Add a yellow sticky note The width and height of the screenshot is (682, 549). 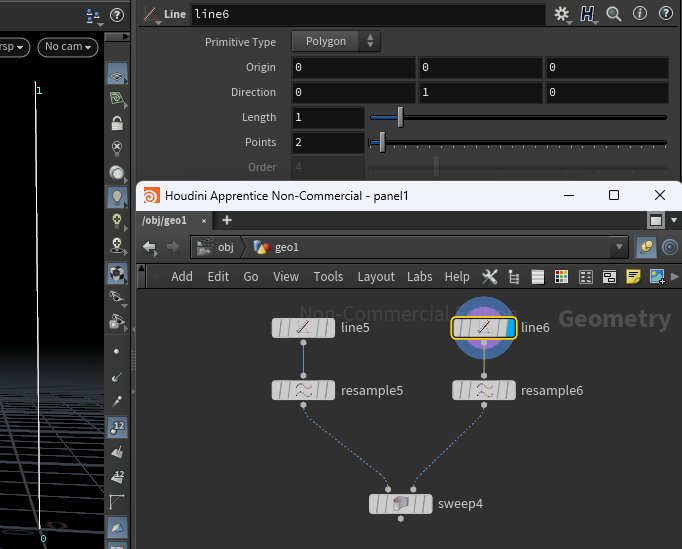pos(633,277)
